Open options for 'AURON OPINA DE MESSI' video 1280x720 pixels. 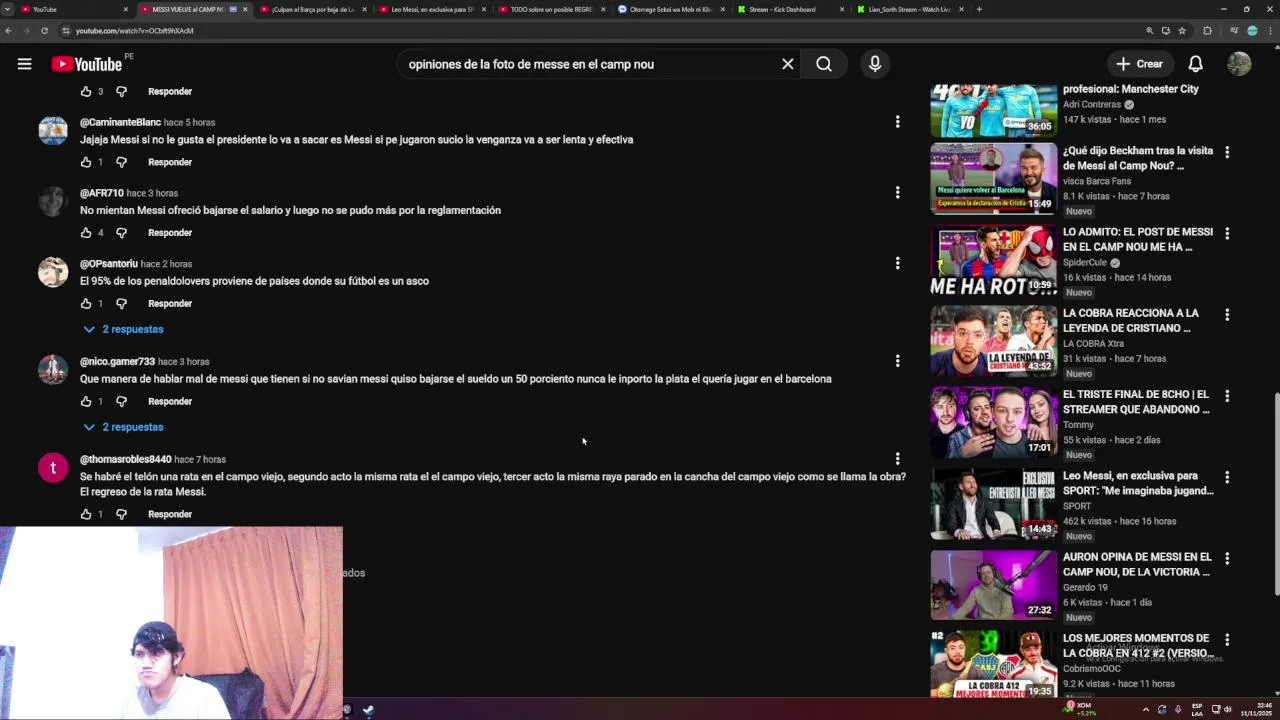[1227, 558]
